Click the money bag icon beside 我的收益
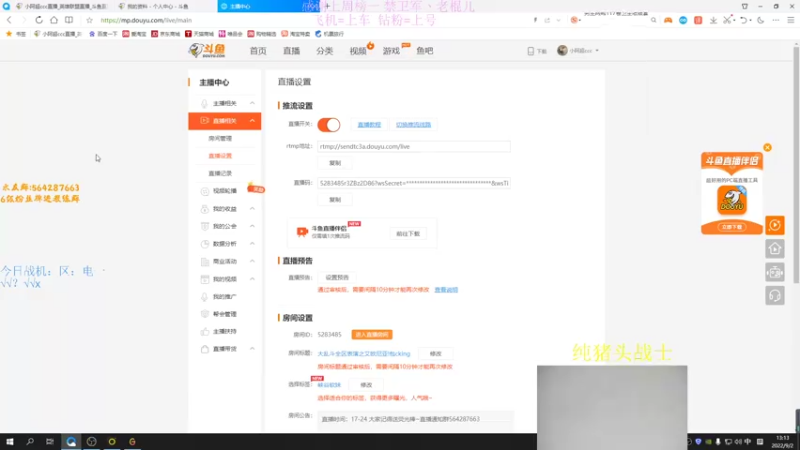The height and width of the screenshot is (450, 800). click(x=205, y=209)
